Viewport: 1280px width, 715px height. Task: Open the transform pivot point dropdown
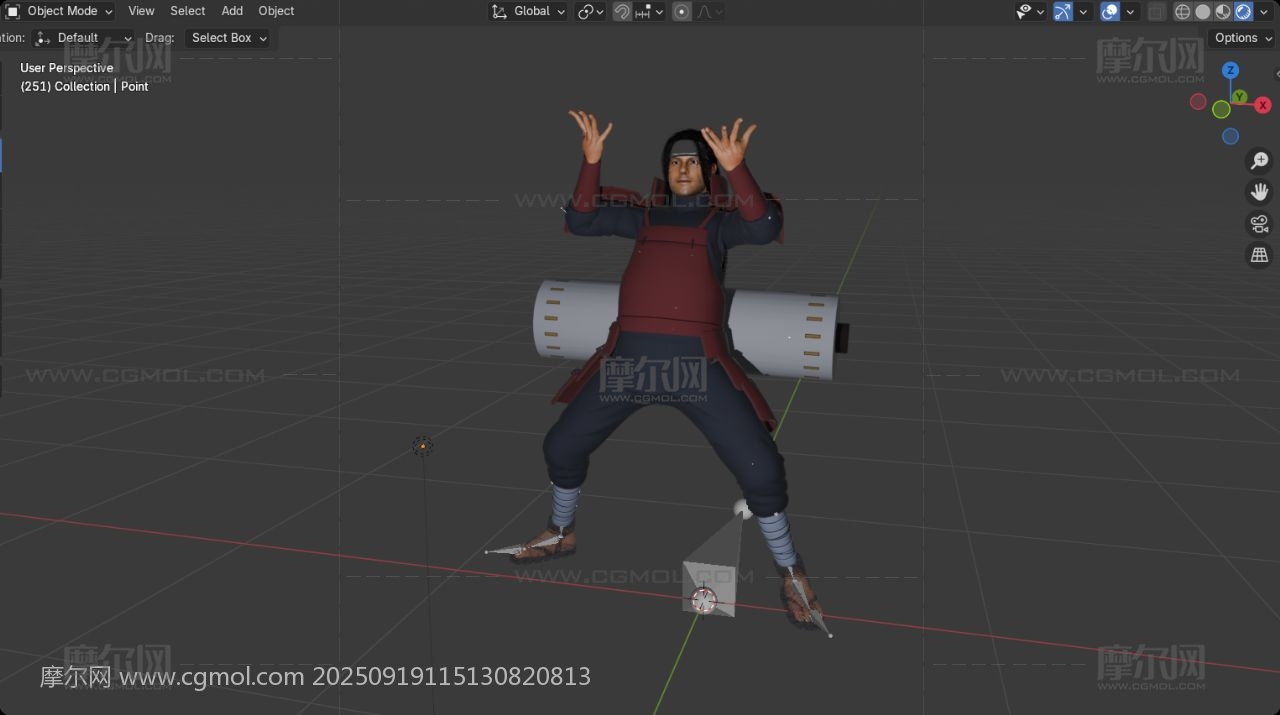[x=590, y=11]
